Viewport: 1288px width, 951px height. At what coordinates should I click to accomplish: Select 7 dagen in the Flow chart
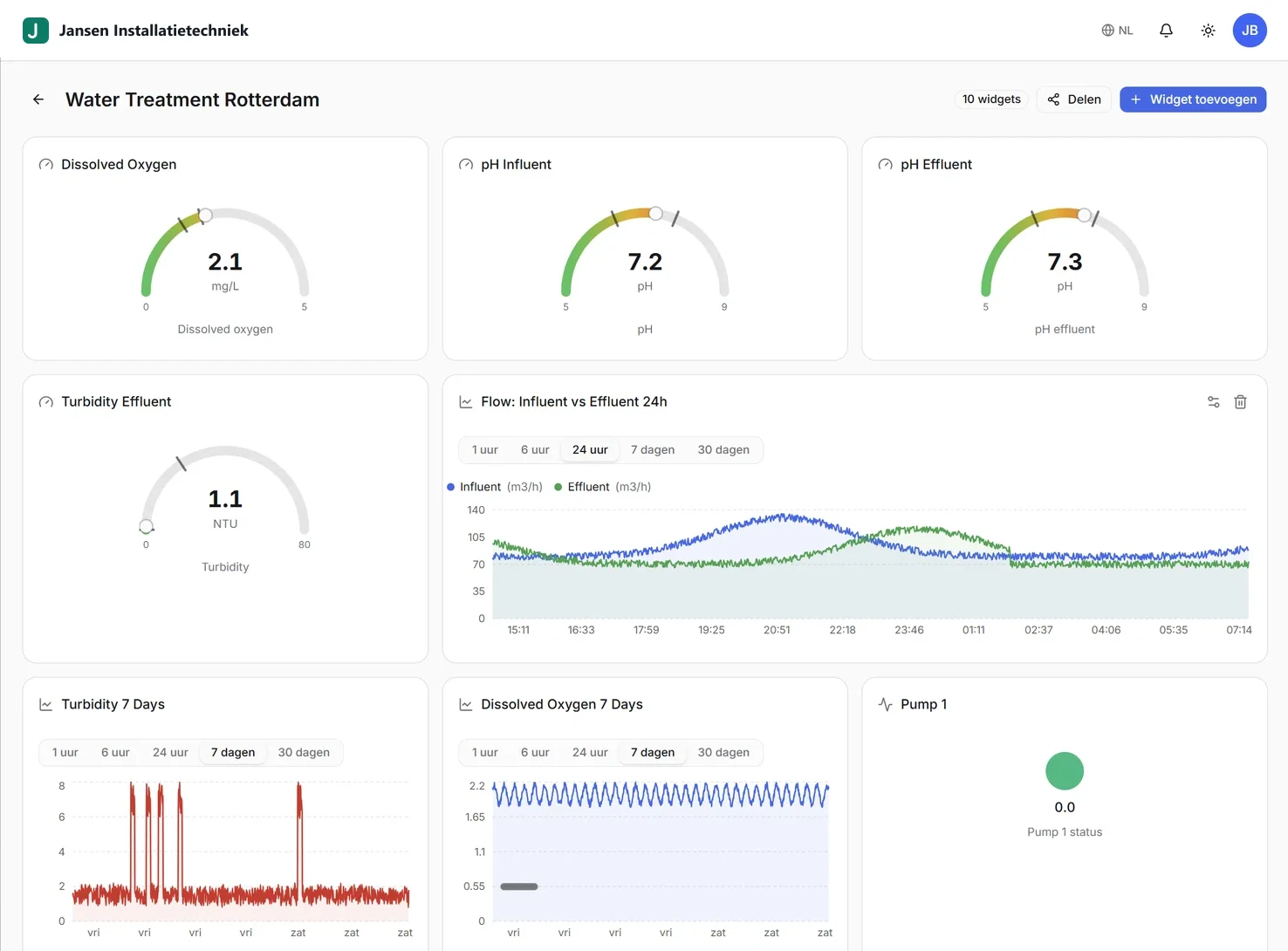pyautogui.click(x=653, y=450)
